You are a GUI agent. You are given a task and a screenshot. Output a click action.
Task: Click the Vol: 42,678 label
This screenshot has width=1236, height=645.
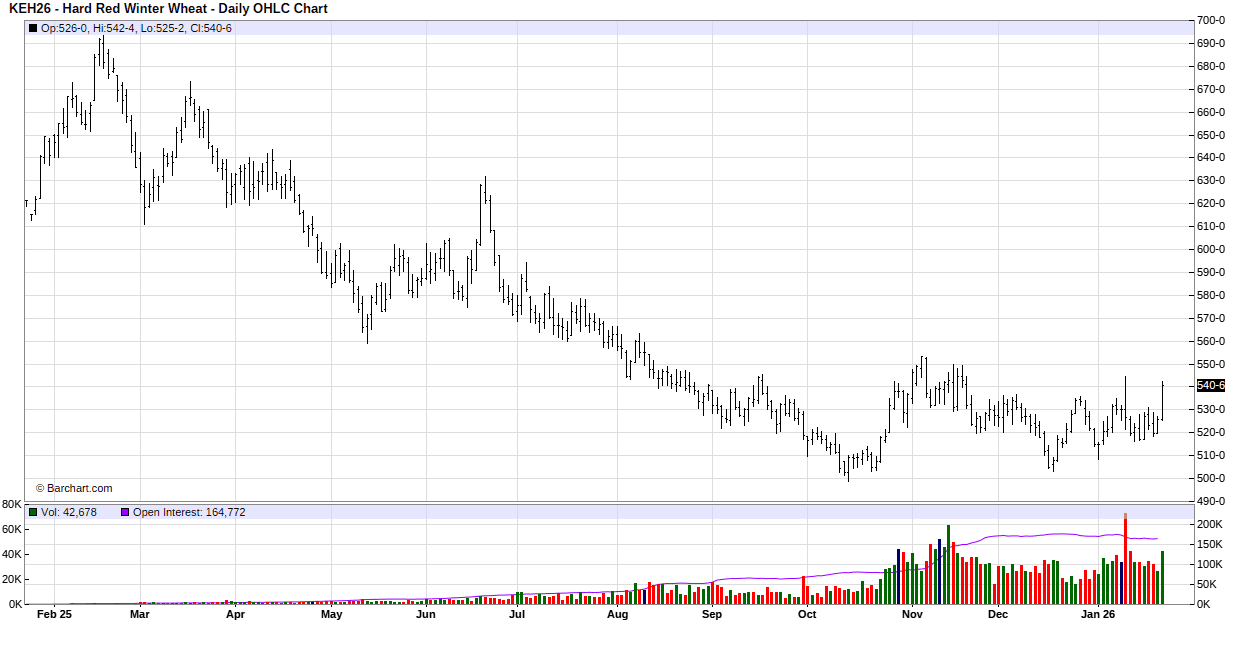click(x=69, y=512)
